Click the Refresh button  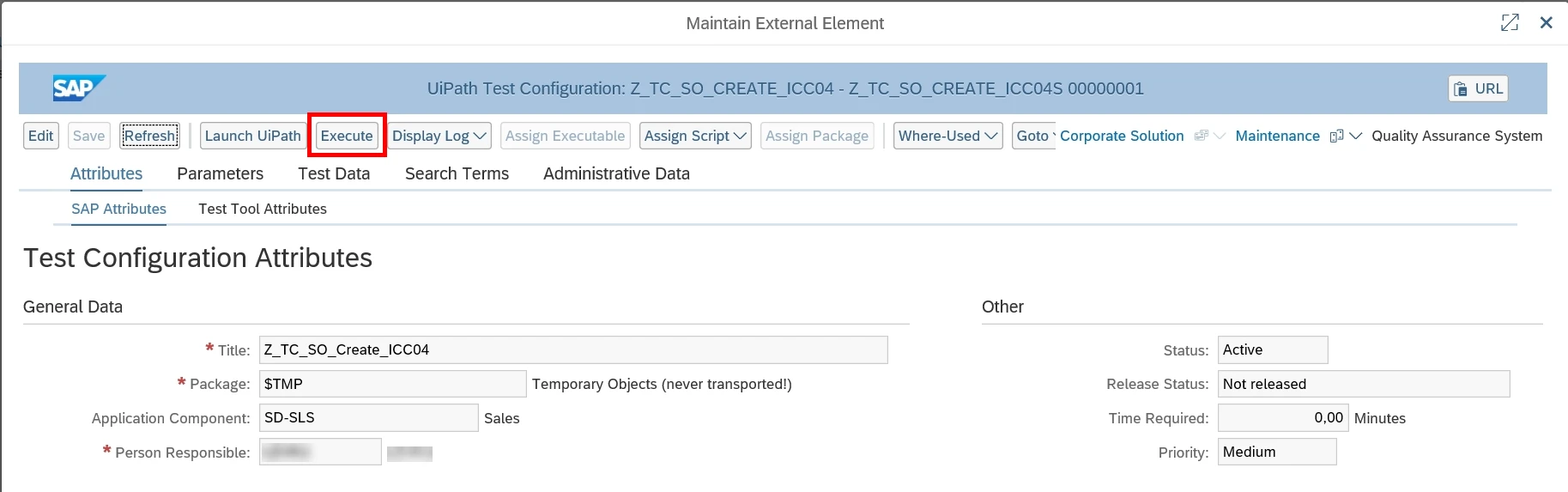click(x=149, y=136)
